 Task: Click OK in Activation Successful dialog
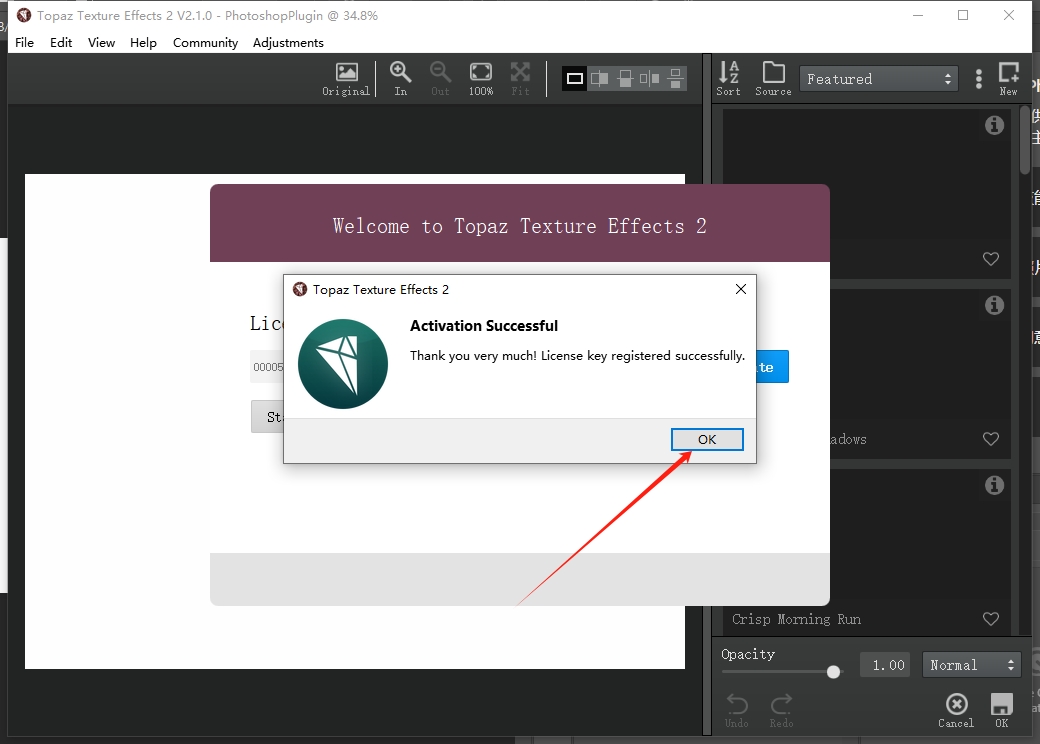pos(707,439)
